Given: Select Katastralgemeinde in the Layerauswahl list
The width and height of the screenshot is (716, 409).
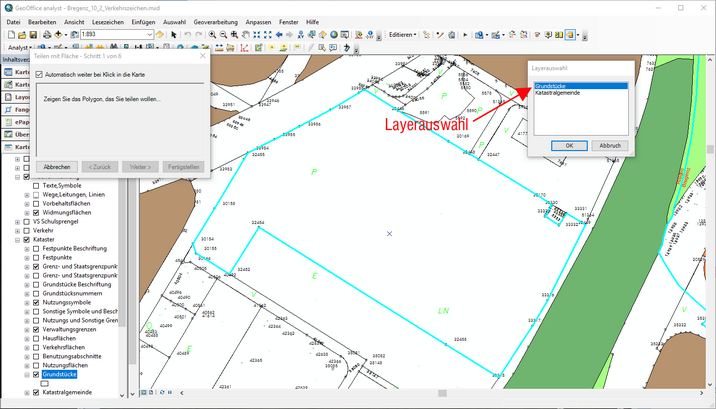Looking at the screenshot, I should (559, 93).
